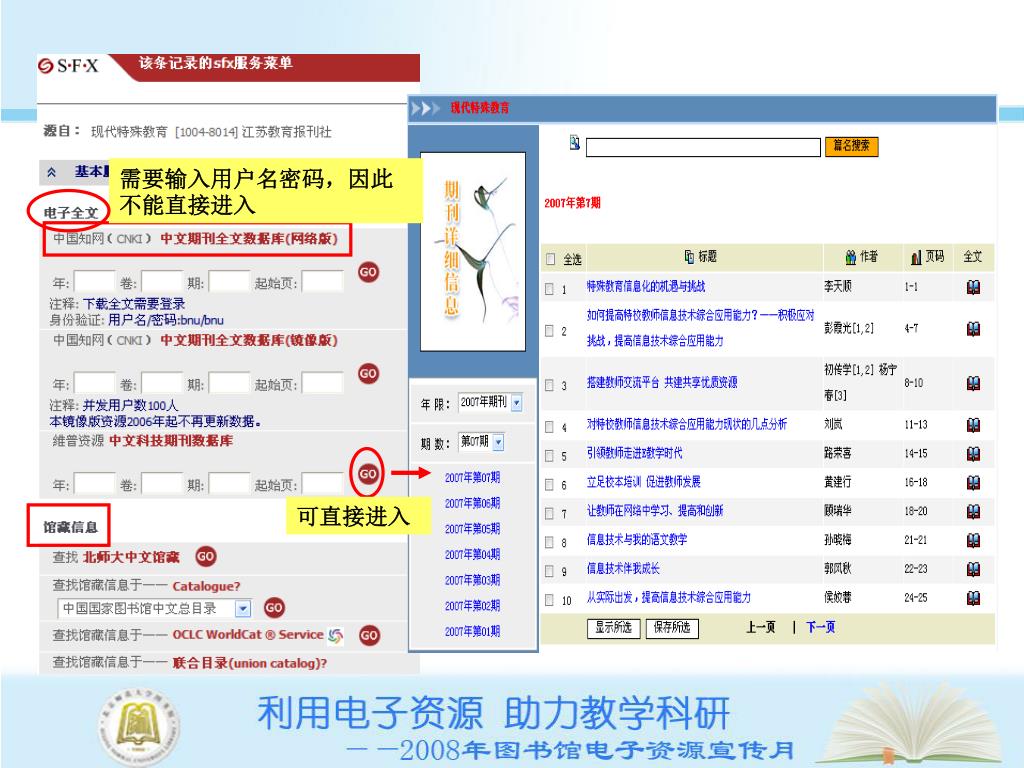This screenshot has width=1024, height=768.
Task: Check the box for article row 6
Action: click(x=549, y=485)
